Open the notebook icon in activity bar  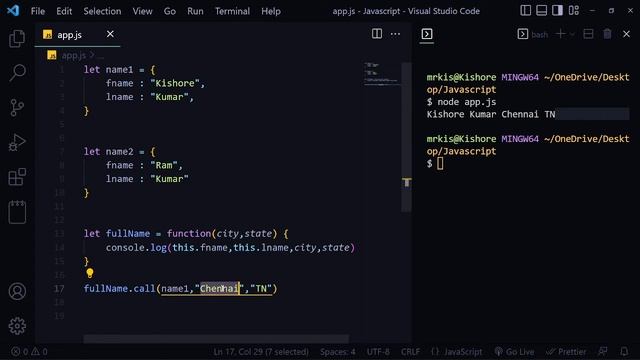pyautogui.click(x=17, y=212)
